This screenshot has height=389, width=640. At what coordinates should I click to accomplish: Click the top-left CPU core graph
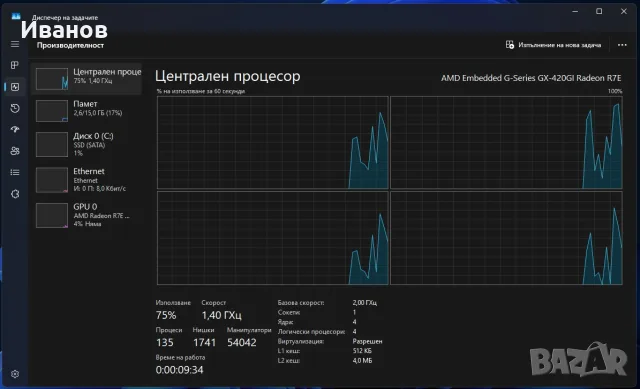point(273,142)
